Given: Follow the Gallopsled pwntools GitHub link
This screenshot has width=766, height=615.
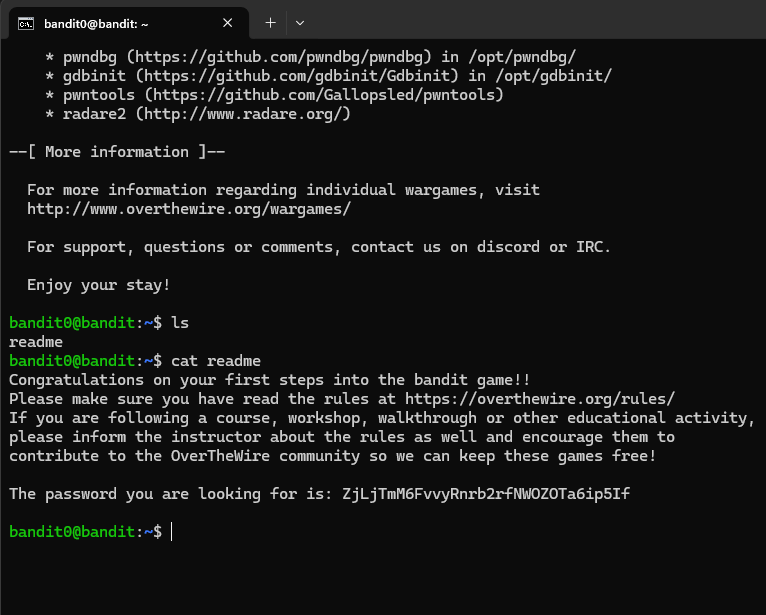Looking at the screenshot, I should pyautogui.click(x=321, y=95).
